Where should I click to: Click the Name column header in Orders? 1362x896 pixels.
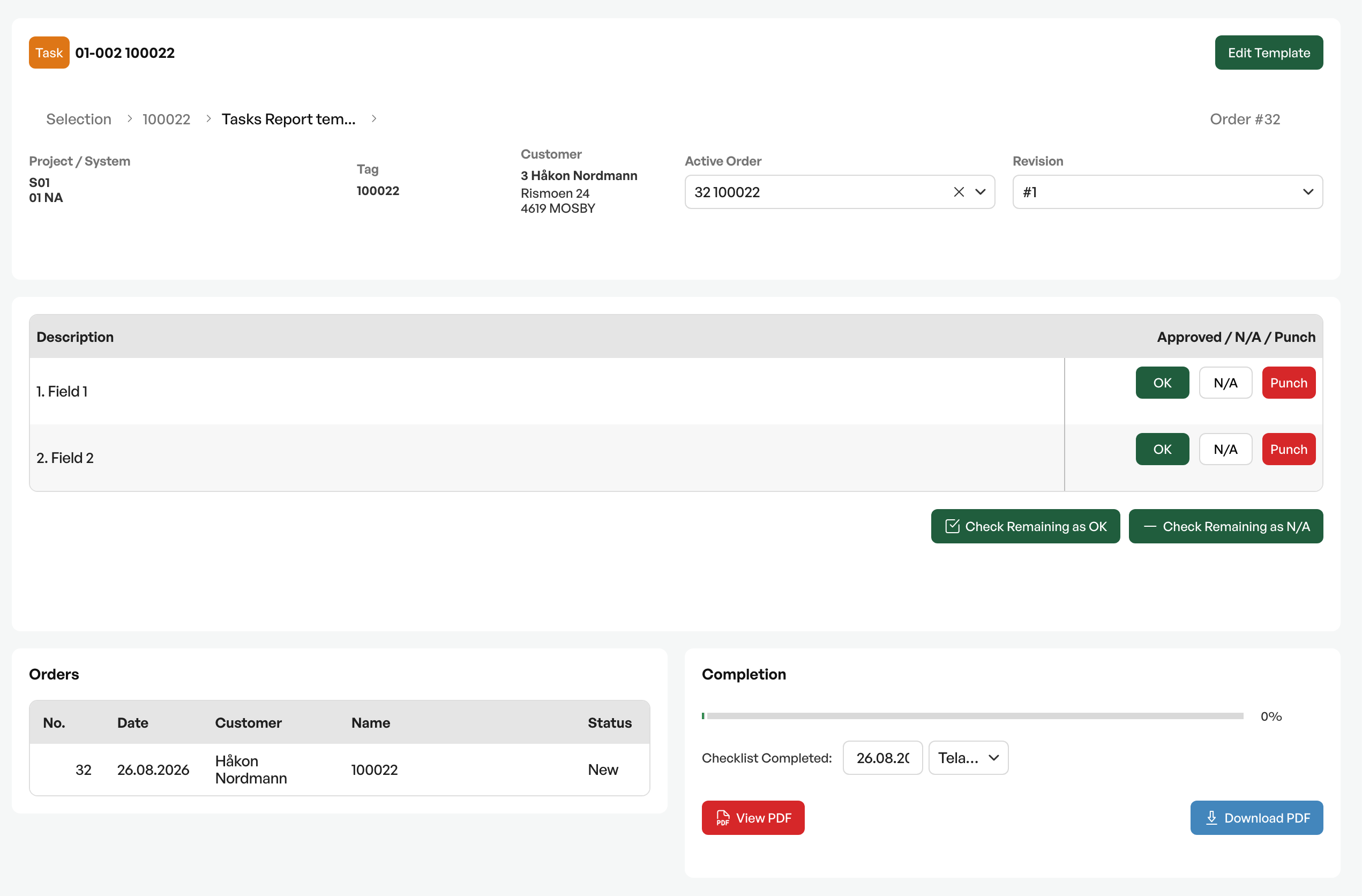click(371, 723)
